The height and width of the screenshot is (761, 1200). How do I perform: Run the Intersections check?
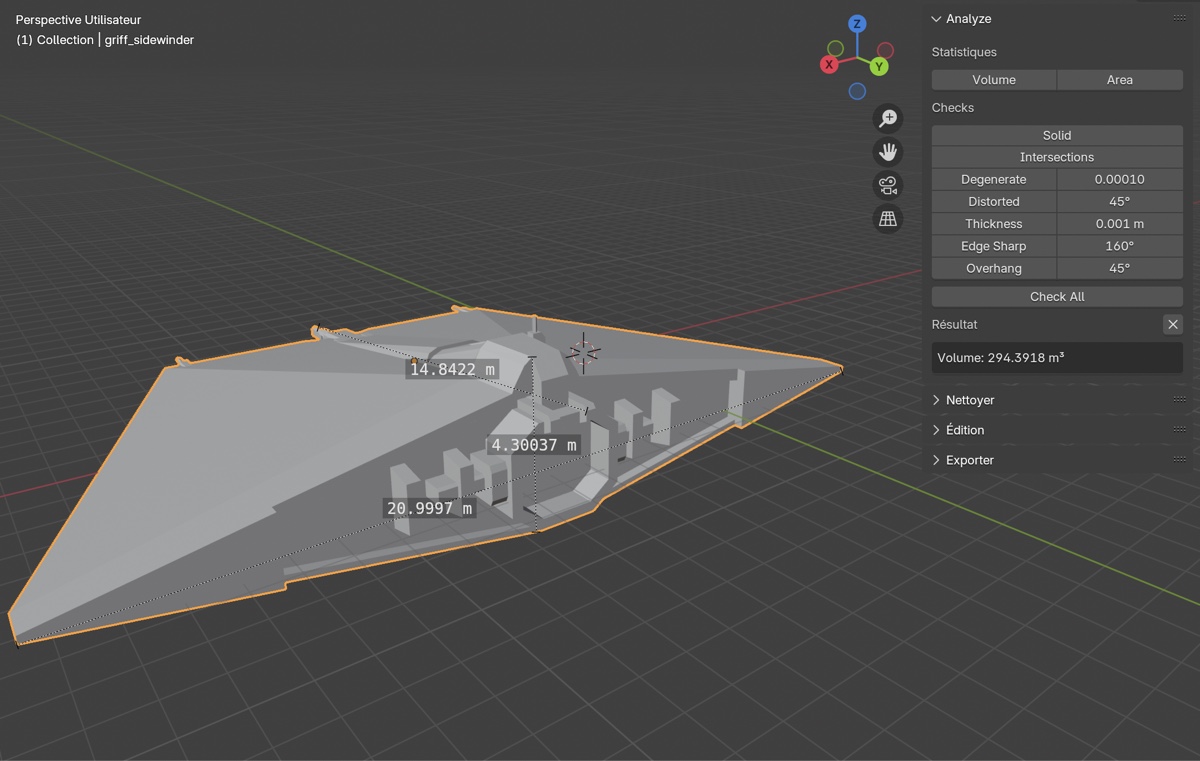pos(1057,157)
